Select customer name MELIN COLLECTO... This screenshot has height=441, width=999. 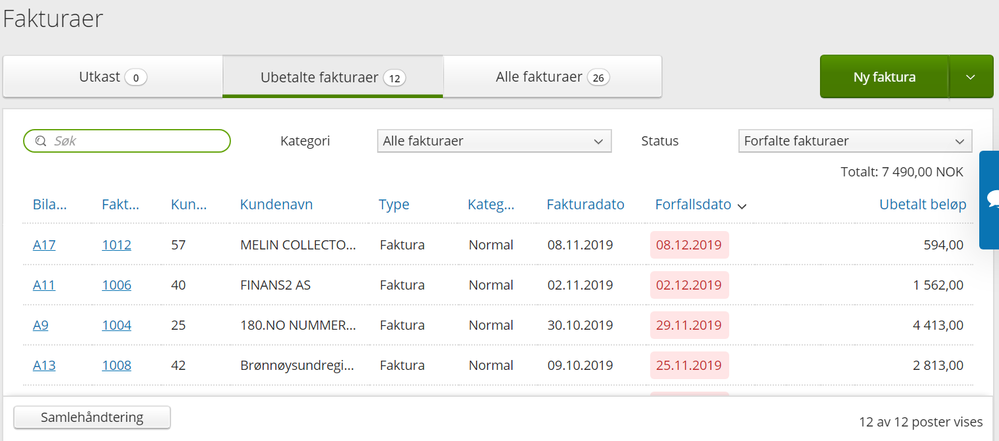click(298, 245)
